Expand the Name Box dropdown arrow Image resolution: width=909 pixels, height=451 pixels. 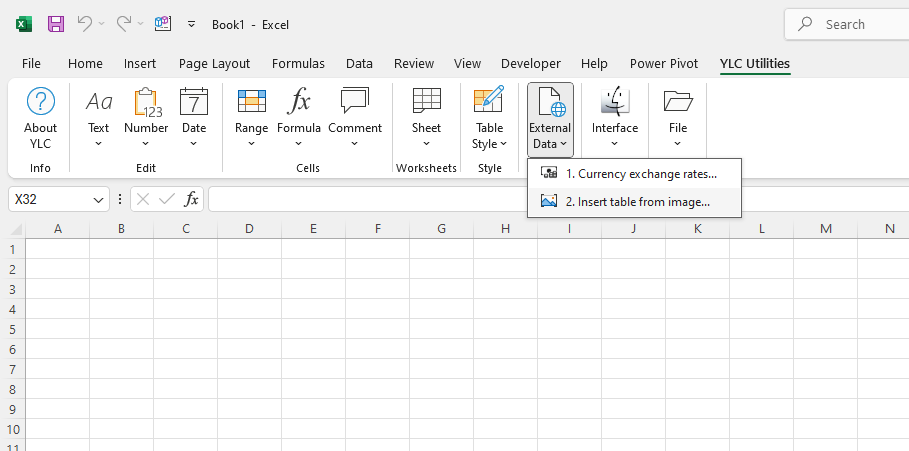[98, 200]
